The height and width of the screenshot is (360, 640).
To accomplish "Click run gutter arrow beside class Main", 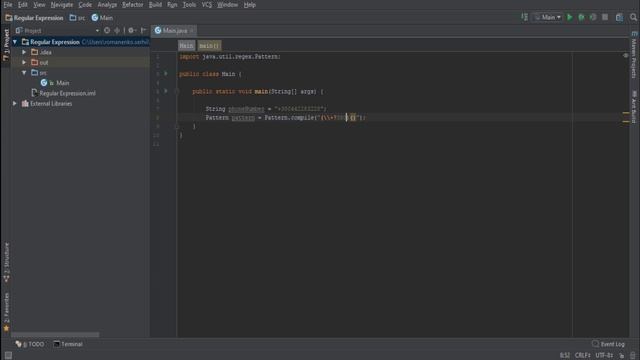I will (166, 74).
